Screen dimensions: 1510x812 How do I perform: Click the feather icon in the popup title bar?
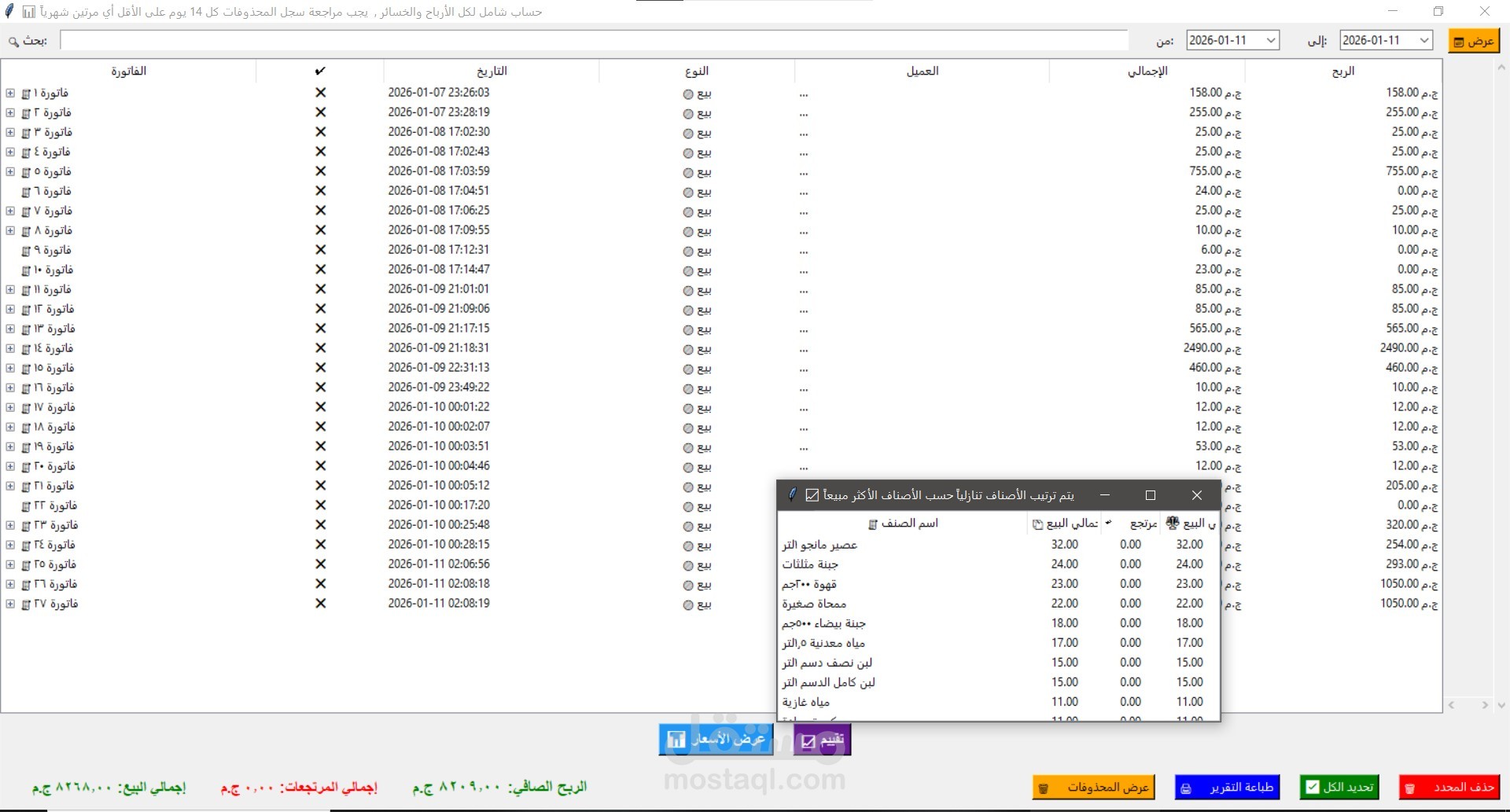click(793, 494)
